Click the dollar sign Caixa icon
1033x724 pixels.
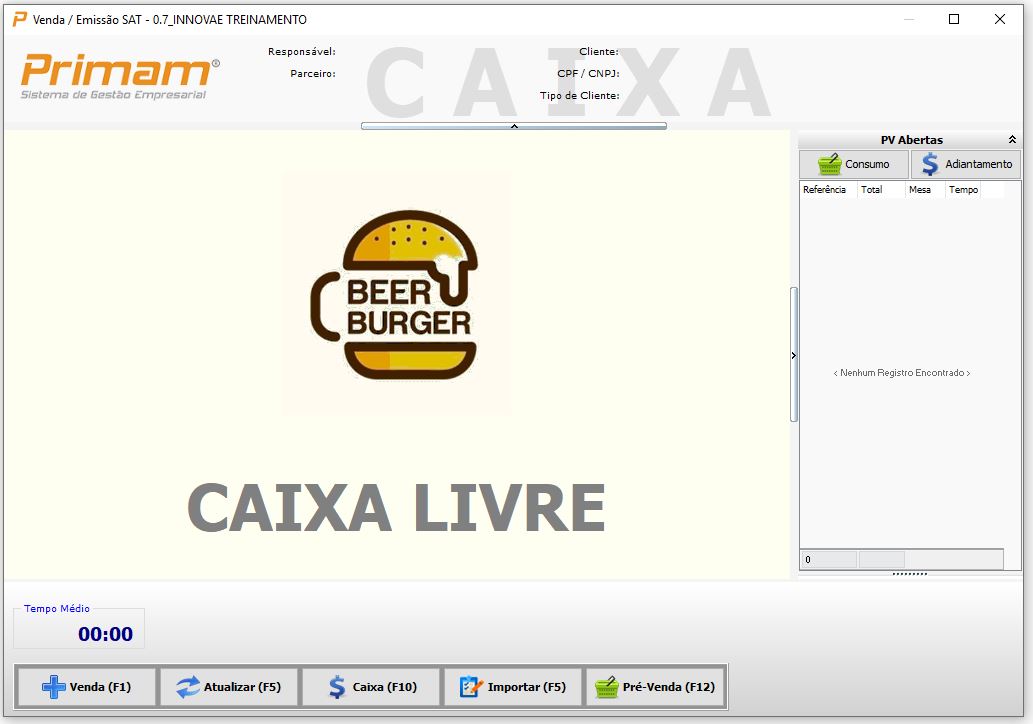[337, 687]
